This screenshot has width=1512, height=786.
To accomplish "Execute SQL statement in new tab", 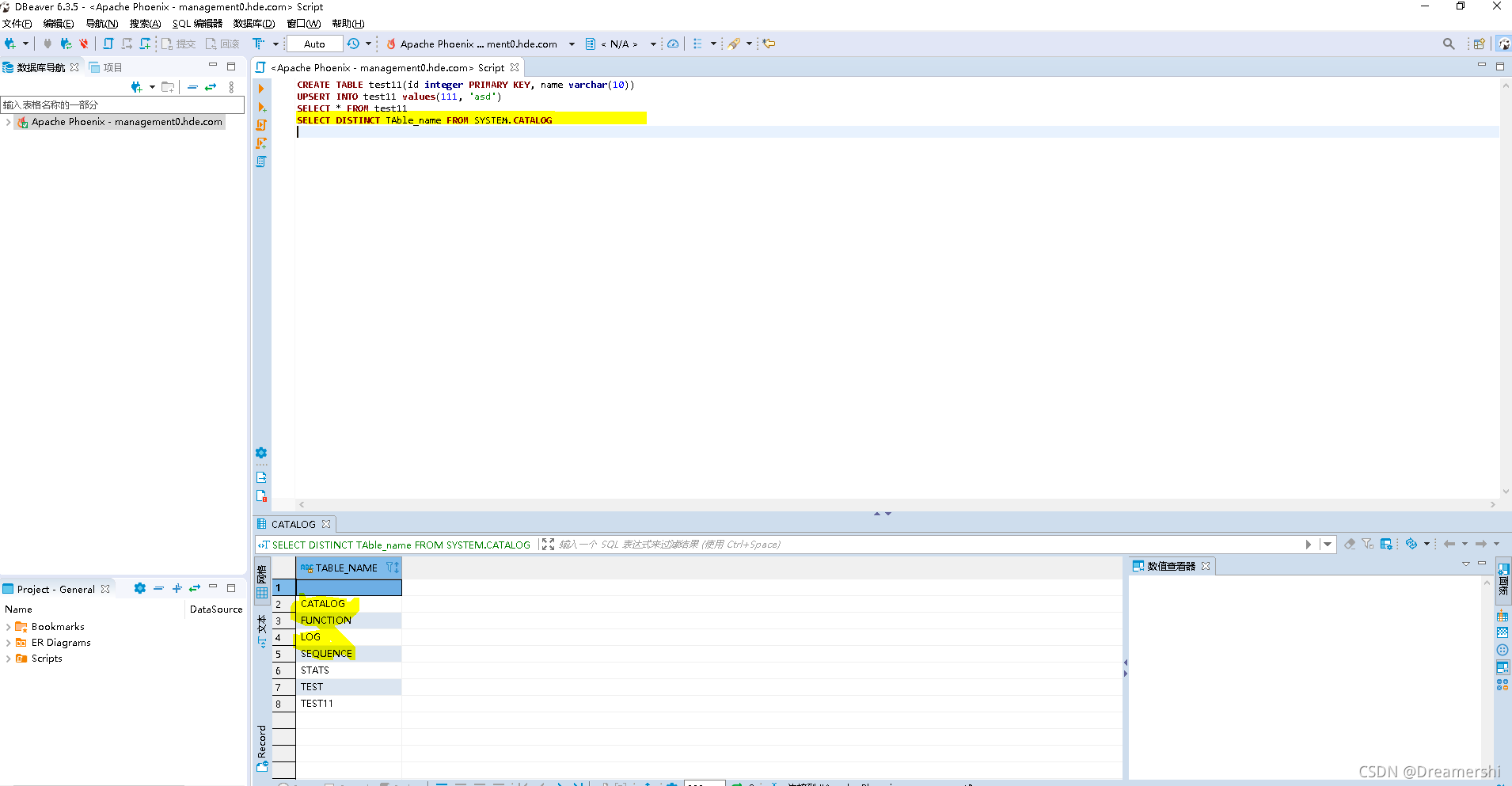I will pos(261,107).
